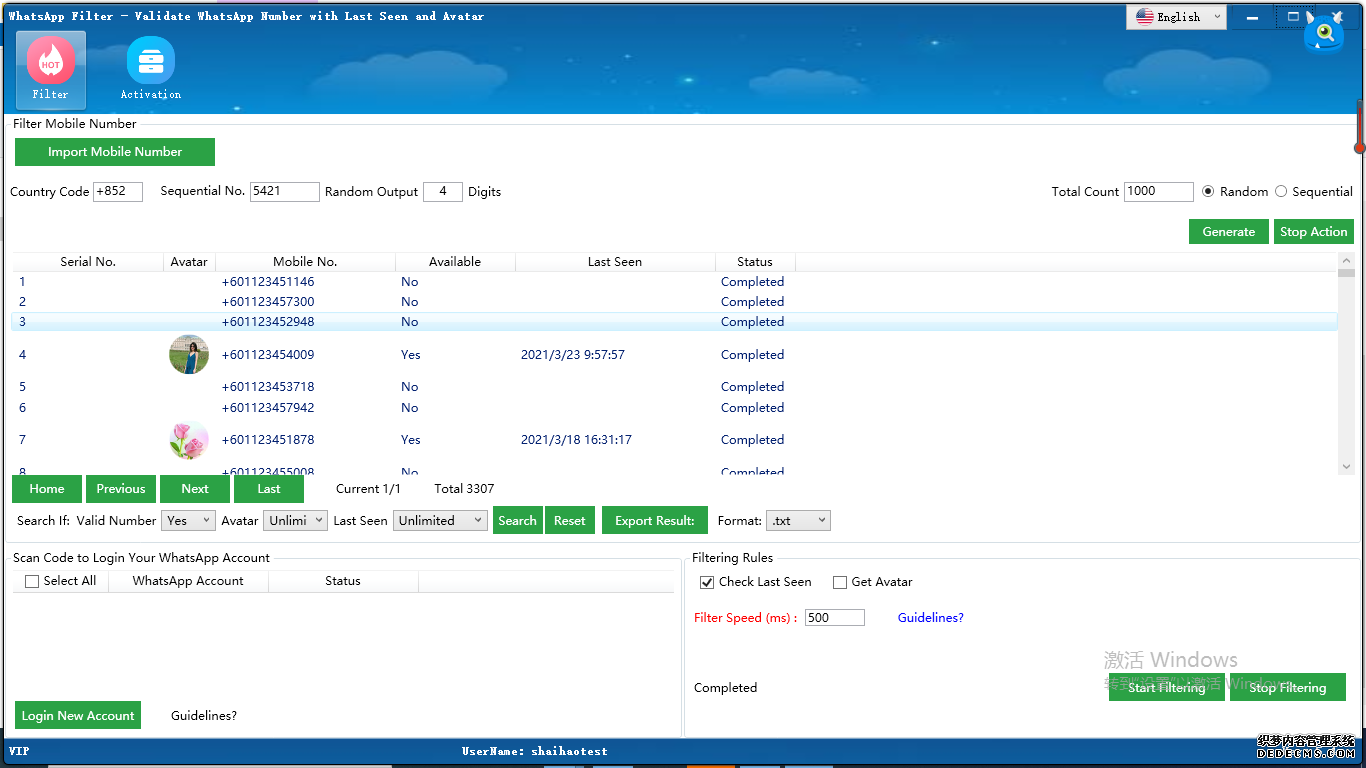Tick the Select All checkbox
The image size is (1366, 768).
pos(32,581)
